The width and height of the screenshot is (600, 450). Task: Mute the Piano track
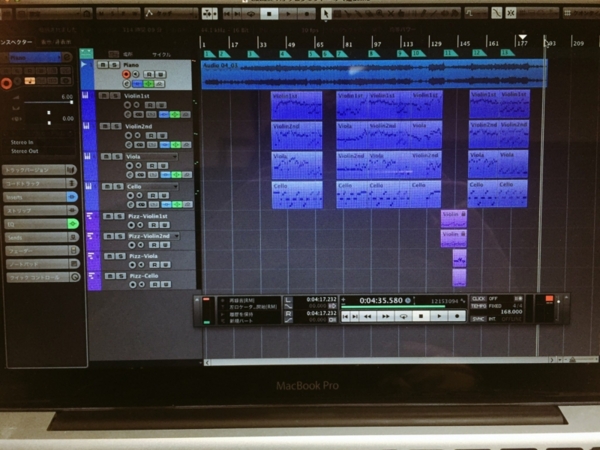(x=102, y=65)
